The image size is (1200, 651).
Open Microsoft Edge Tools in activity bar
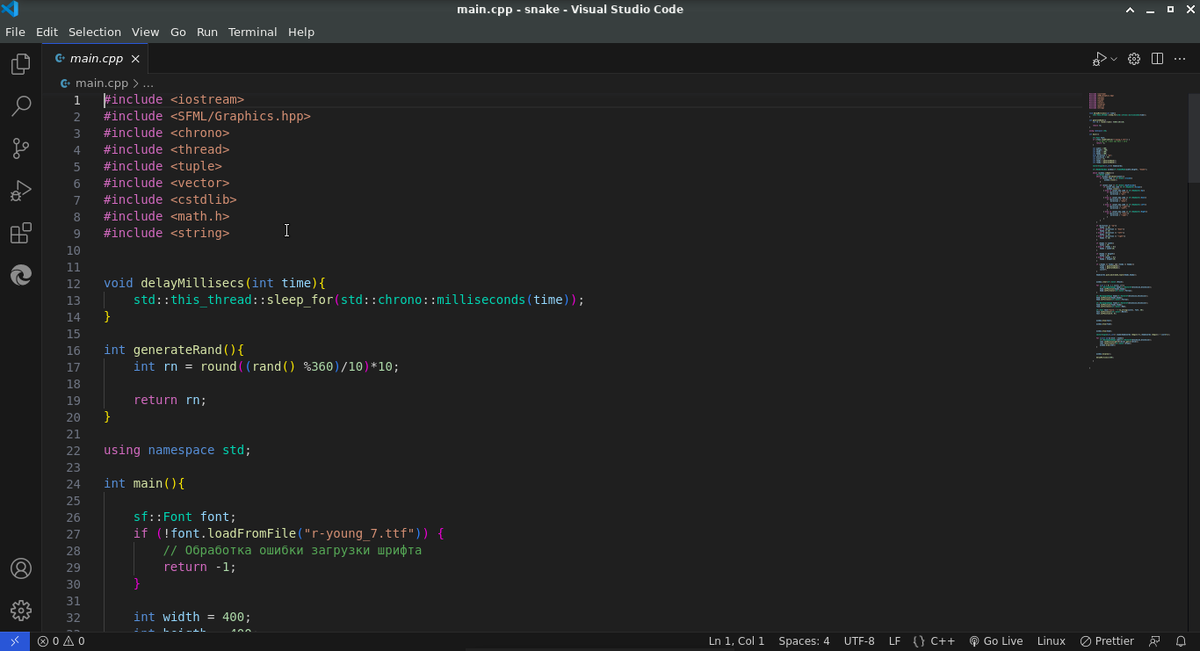click(x=21, y=275)
